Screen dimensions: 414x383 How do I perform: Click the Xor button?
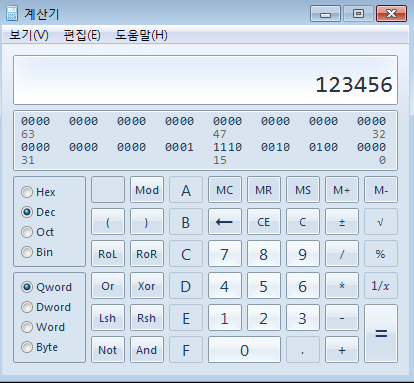click(147, 286)
